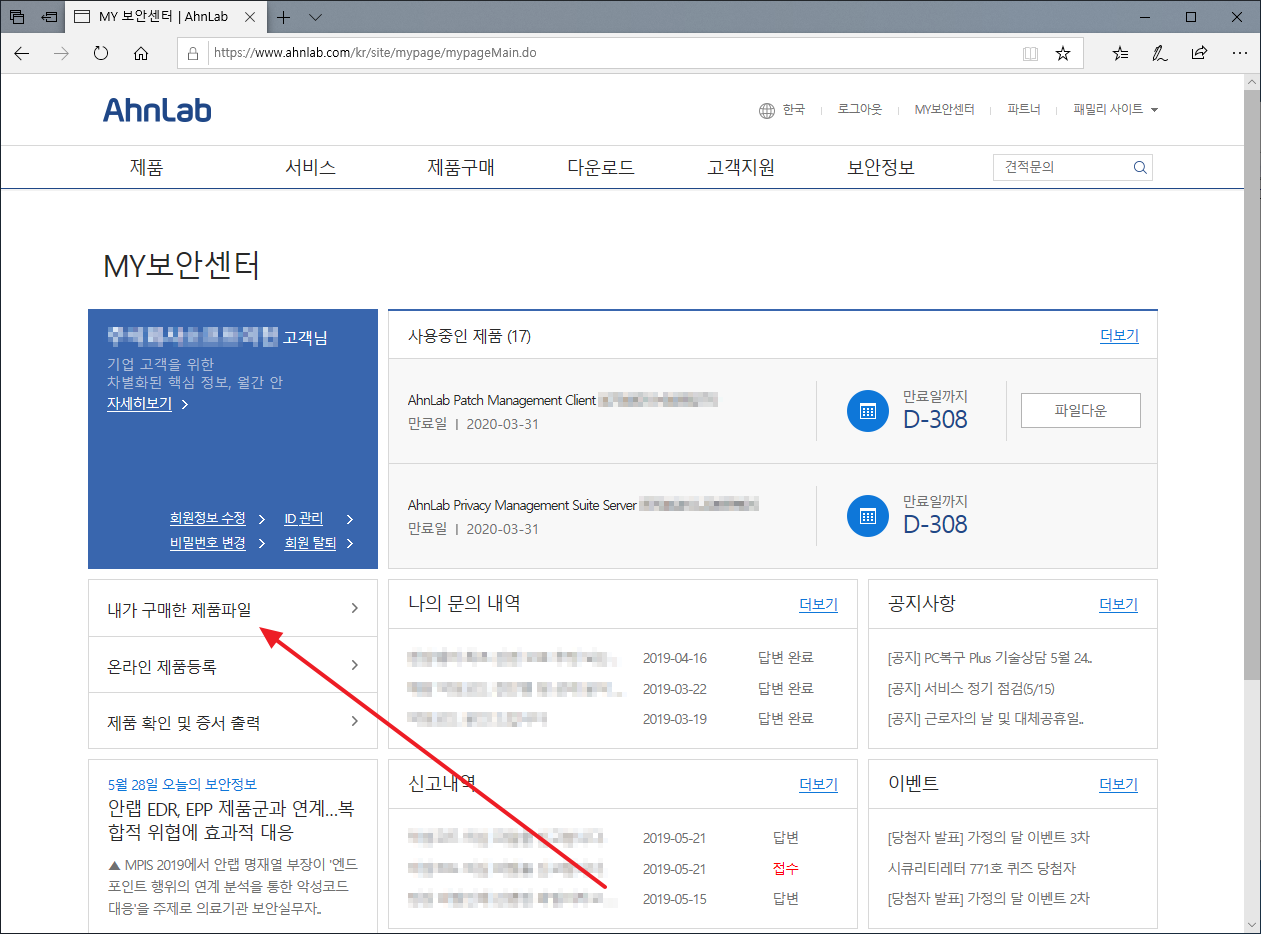Open 가정의 달 이벤트 2차 announcement
This screenshot has width=1261, height=934.
(988, 899)
